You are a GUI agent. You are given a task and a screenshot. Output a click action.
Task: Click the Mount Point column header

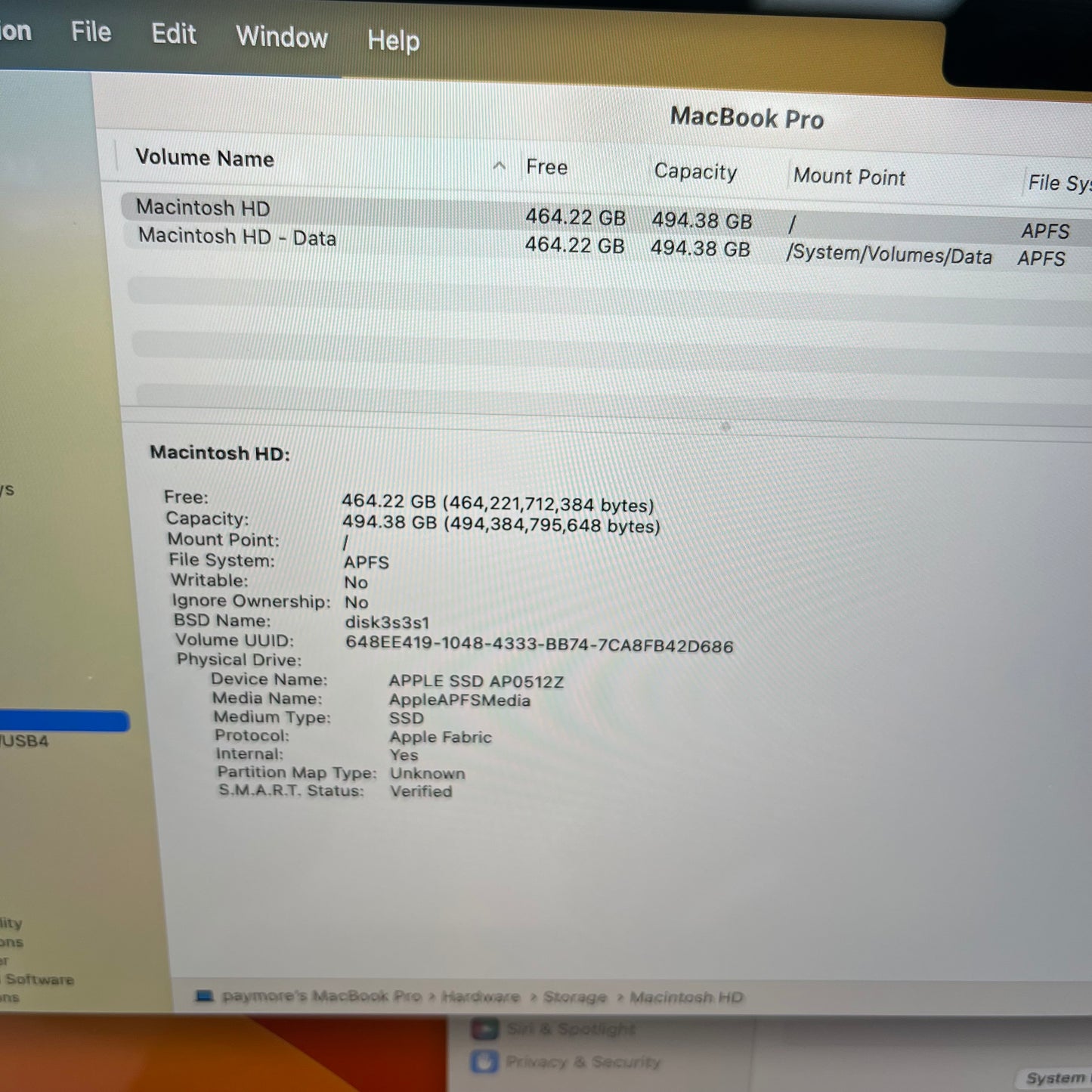(x=849, y=177)
